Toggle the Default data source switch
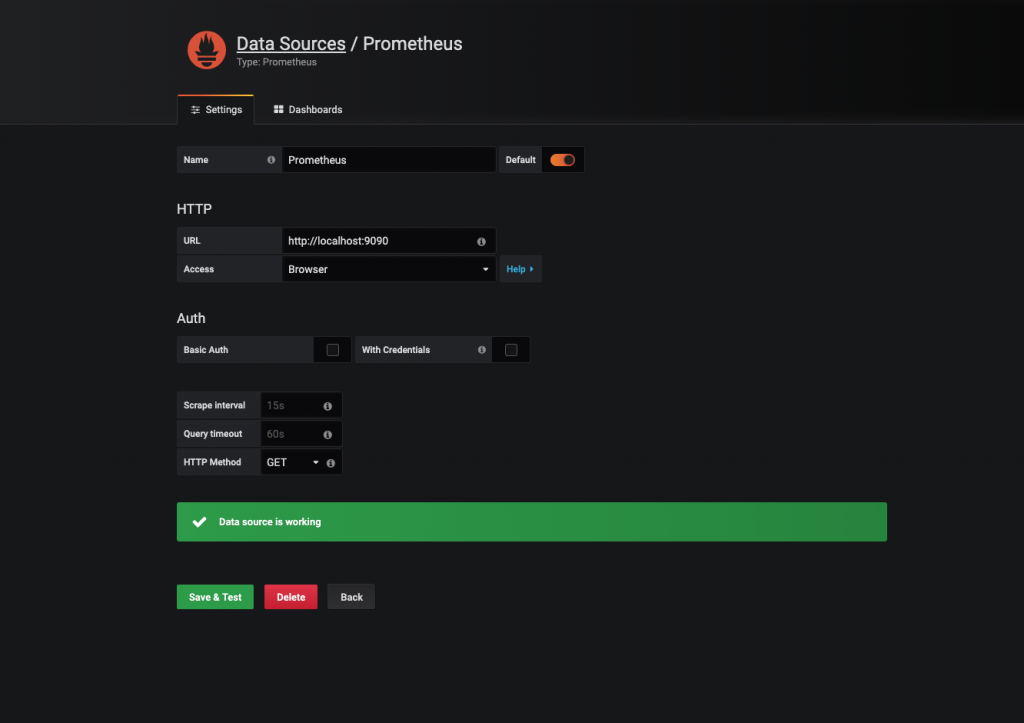The width and height of the screenshot is (1024, 723). point(562,160)
